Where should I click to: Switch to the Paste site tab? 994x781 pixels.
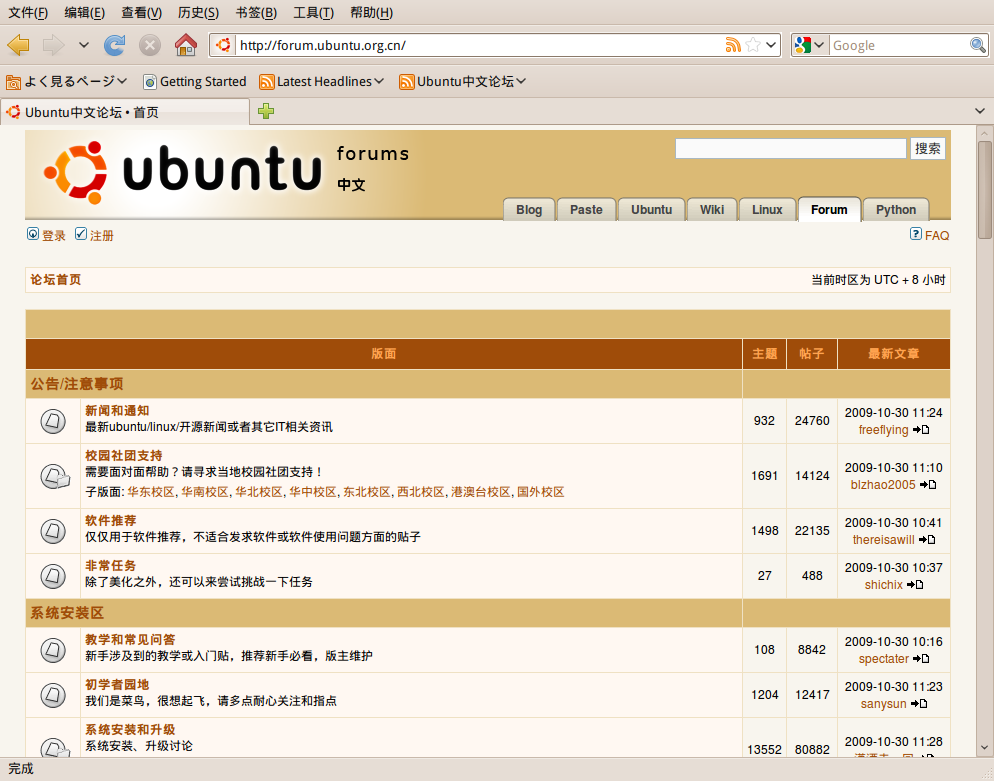click(586, 210)
